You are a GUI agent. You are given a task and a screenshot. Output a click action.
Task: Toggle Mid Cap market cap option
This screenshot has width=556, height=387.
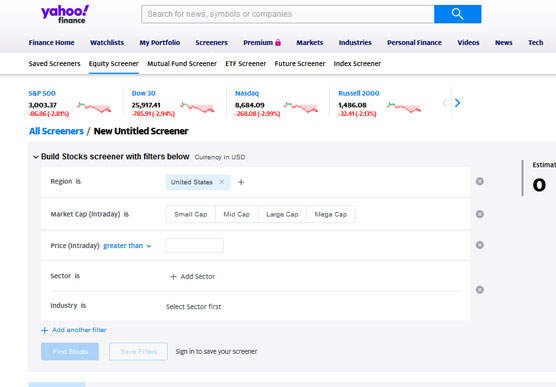click(x=237, y=214)
